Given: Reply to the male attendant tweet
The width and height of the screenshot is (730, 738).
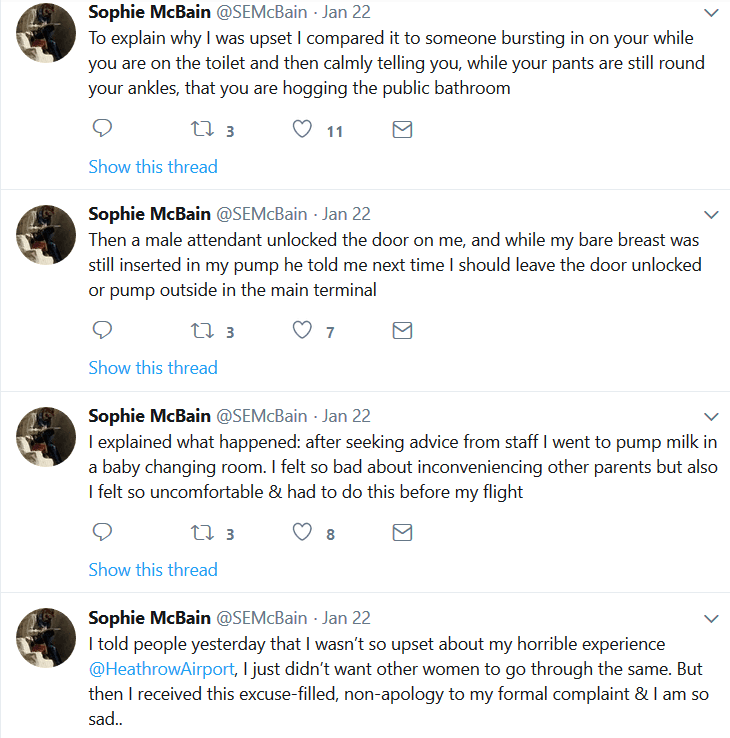Looking at the screenshot, I should coord(102,330).
